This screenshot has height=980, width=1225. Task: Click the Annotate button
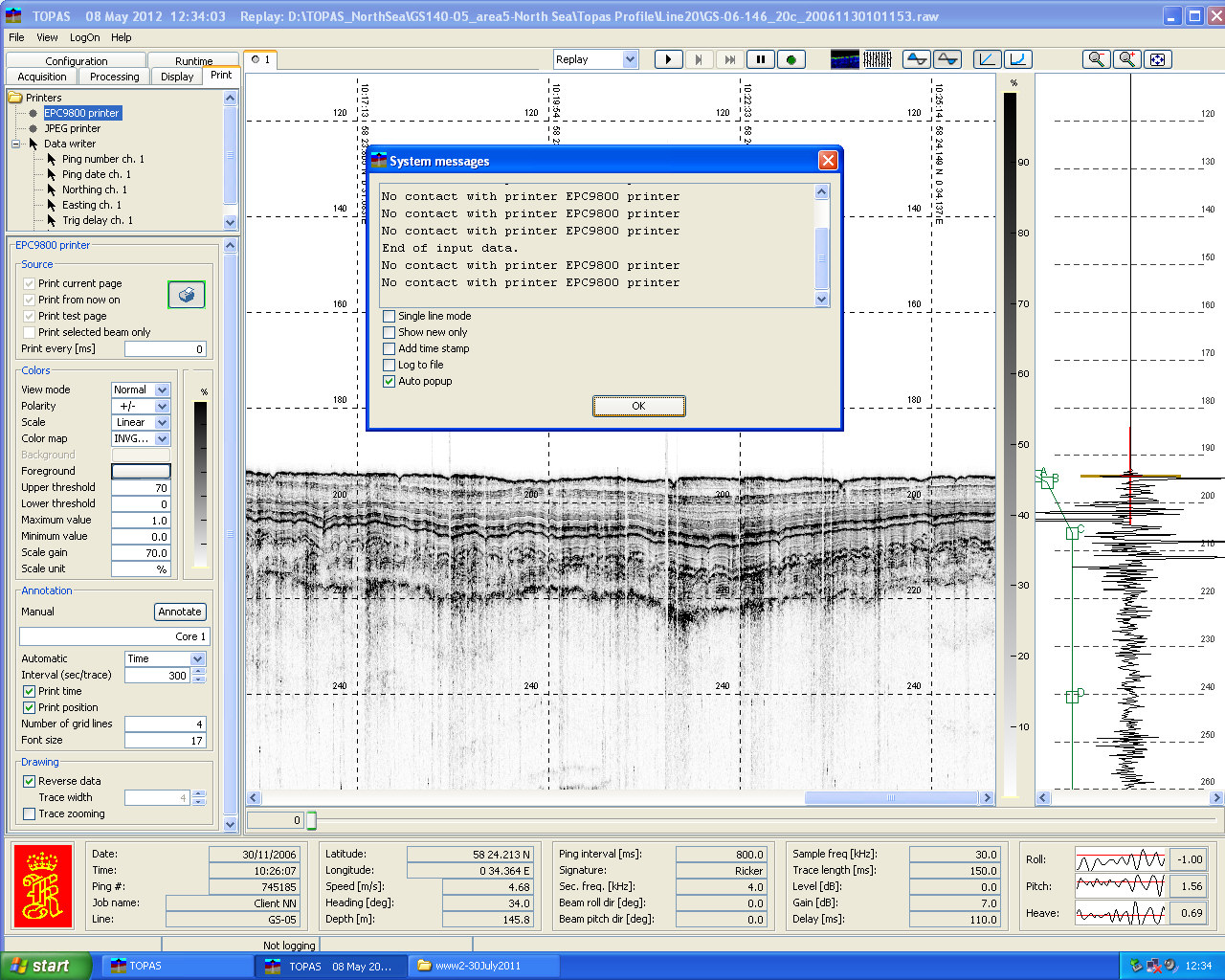[x=180, y=612]
